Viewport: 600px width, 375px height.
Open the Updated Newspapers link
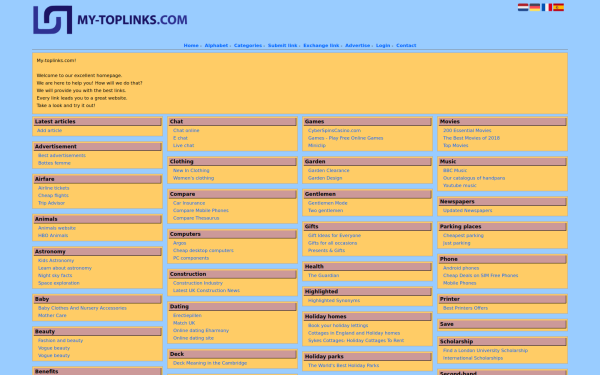pyautogui.click(x=468, y=210)
